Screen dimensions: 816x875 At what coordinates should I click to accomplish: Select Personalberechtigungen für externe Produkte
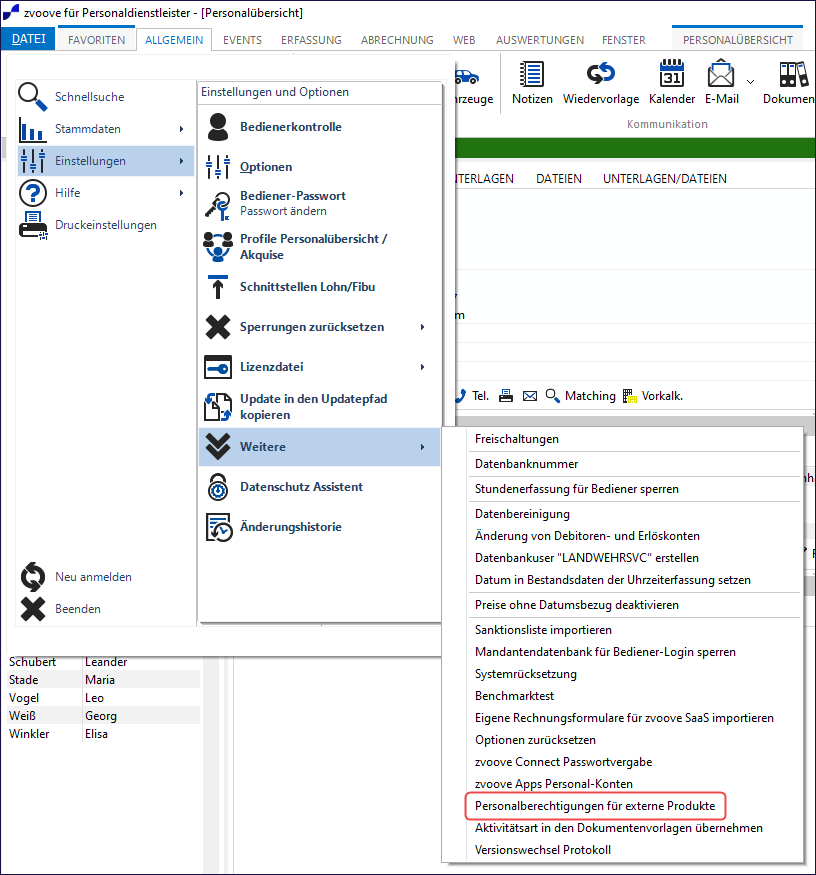595,806
